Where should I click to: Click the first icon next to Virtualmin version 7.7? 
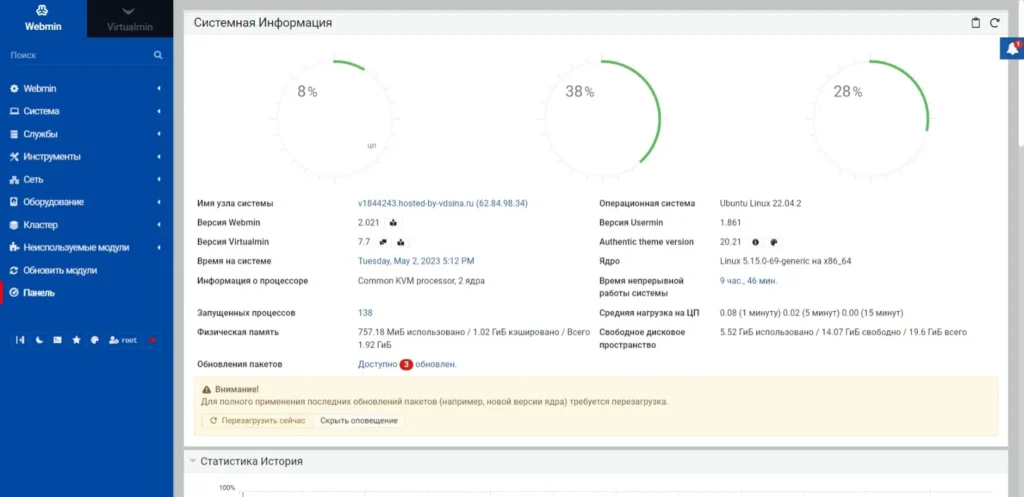(383, 242)
